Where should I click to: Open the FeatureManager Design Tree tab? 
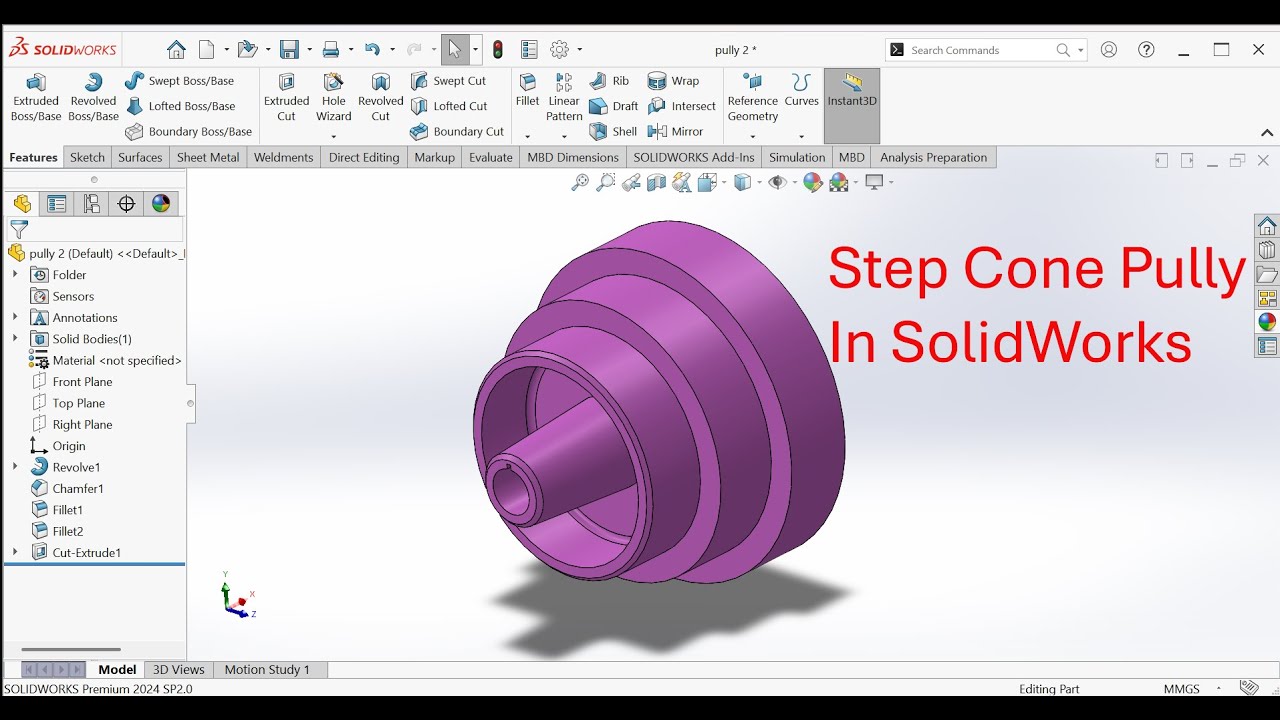[x=22, y=204]
